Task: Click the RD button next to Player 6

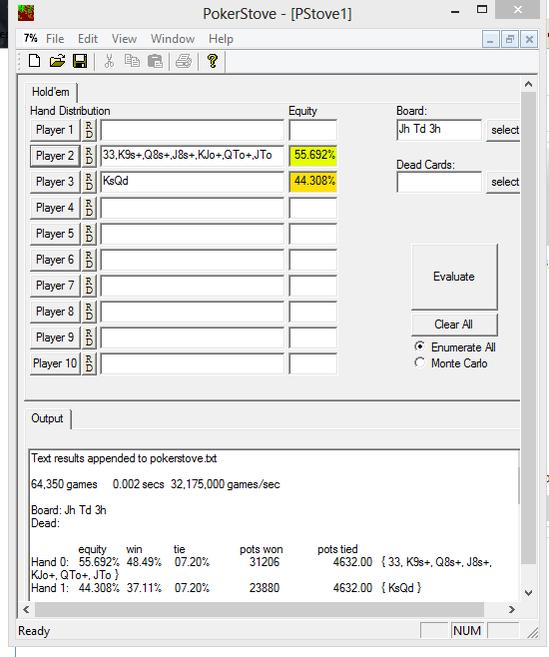Action: point(89,260)
